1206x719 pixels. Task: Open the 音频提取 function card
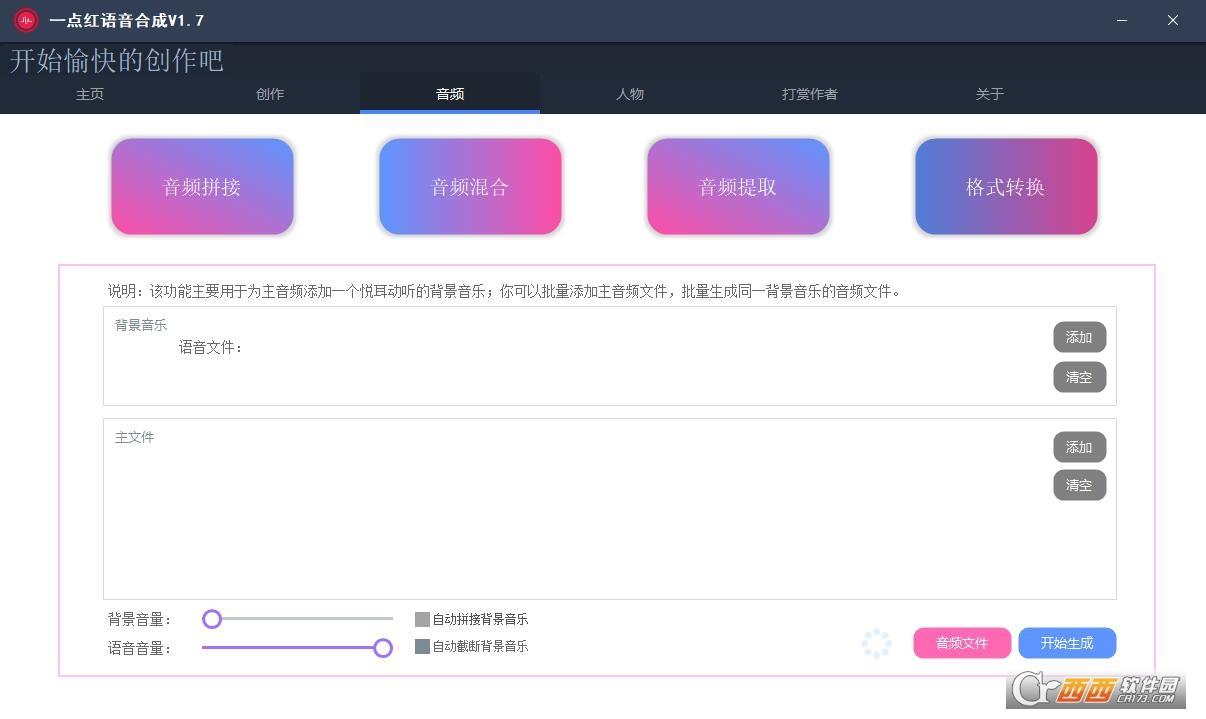pyautogui.click(x=738, y=187)
